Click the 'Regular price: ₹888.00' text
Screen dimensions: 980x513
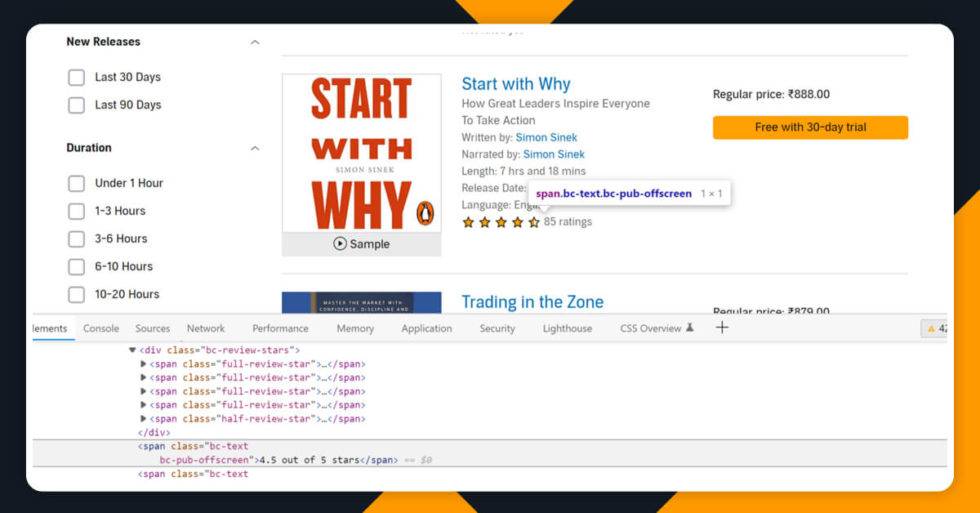pyautogui.click(x=771, y=95)
